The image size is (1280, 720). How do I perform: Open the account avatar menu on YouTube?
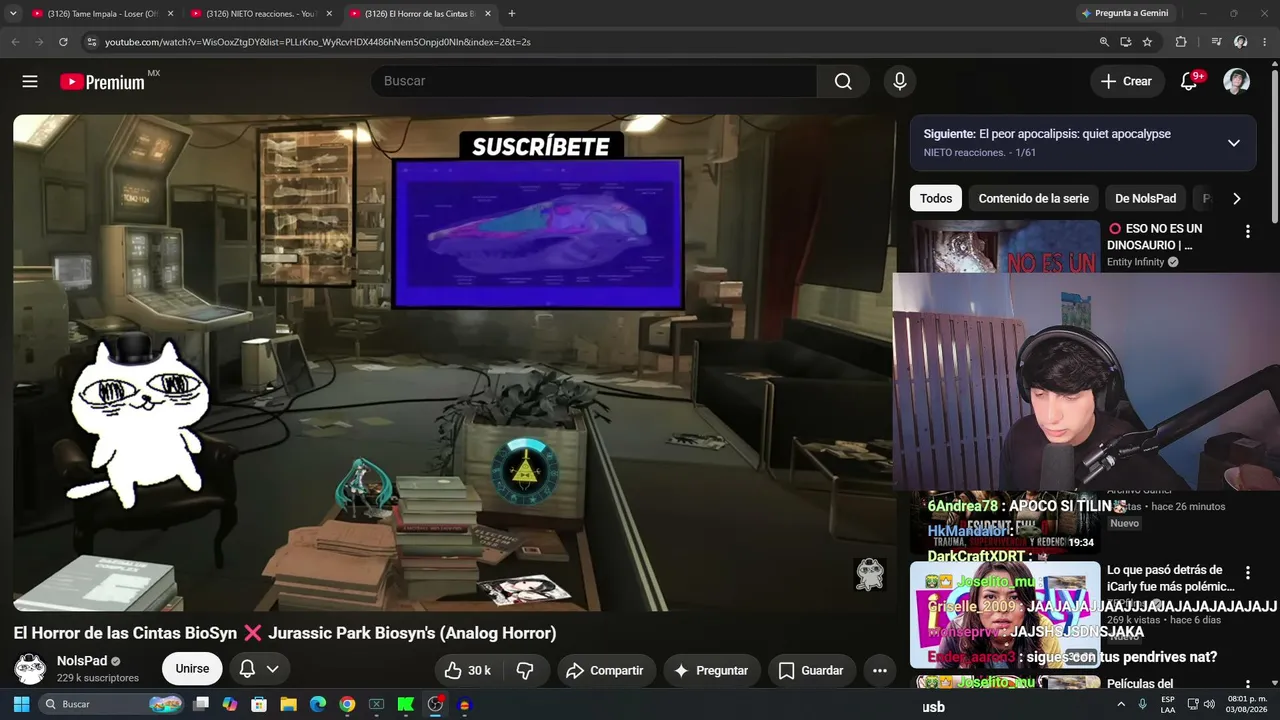(x=1237, y=81)
